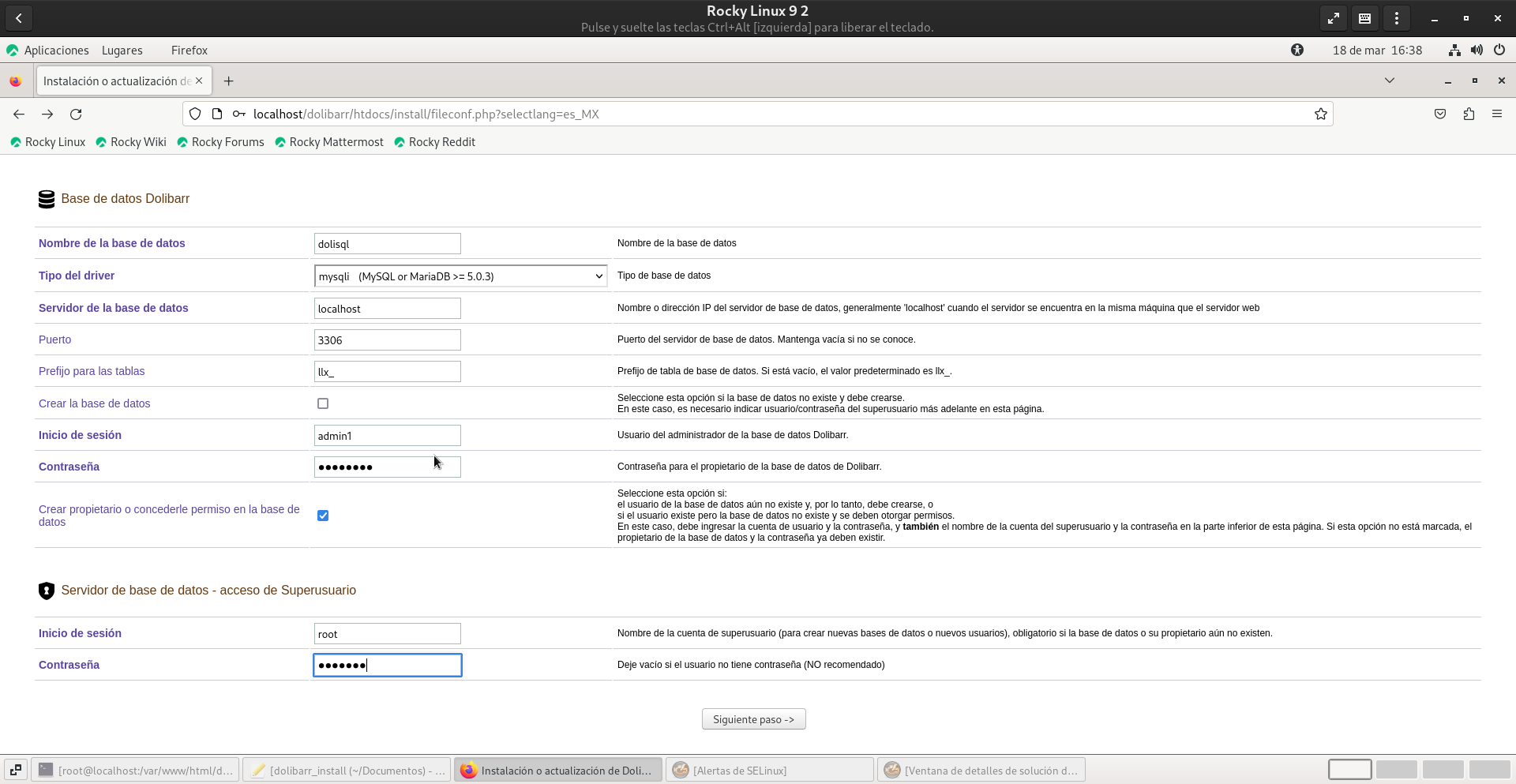Click the superuser Inicio de sesión root field

pyautogui.click(x=387, y=634)
